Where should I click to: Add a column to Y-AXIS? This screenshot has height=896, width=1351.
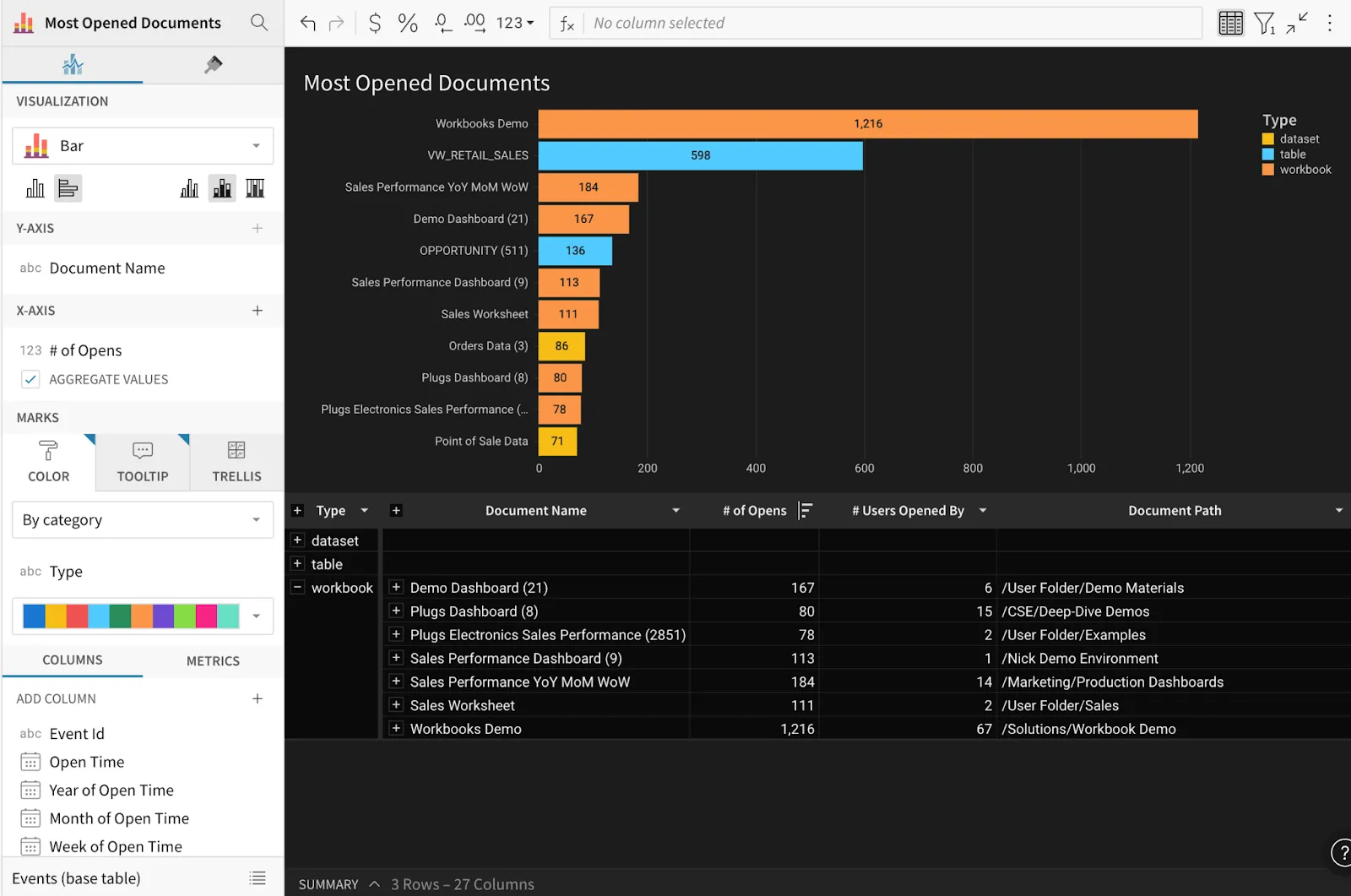click(x=258, y=228)
